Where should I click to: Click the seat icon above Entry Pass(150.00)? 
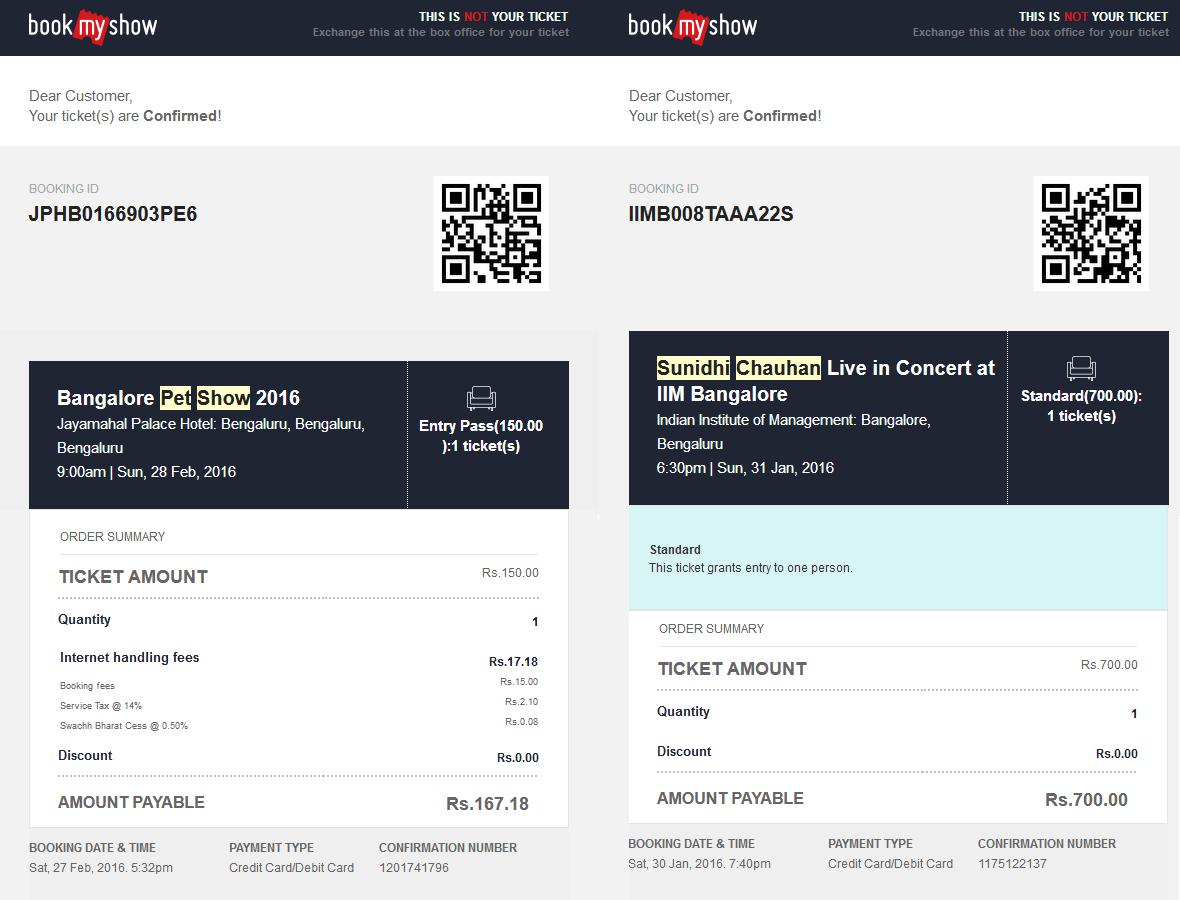[x=481, y=399]
